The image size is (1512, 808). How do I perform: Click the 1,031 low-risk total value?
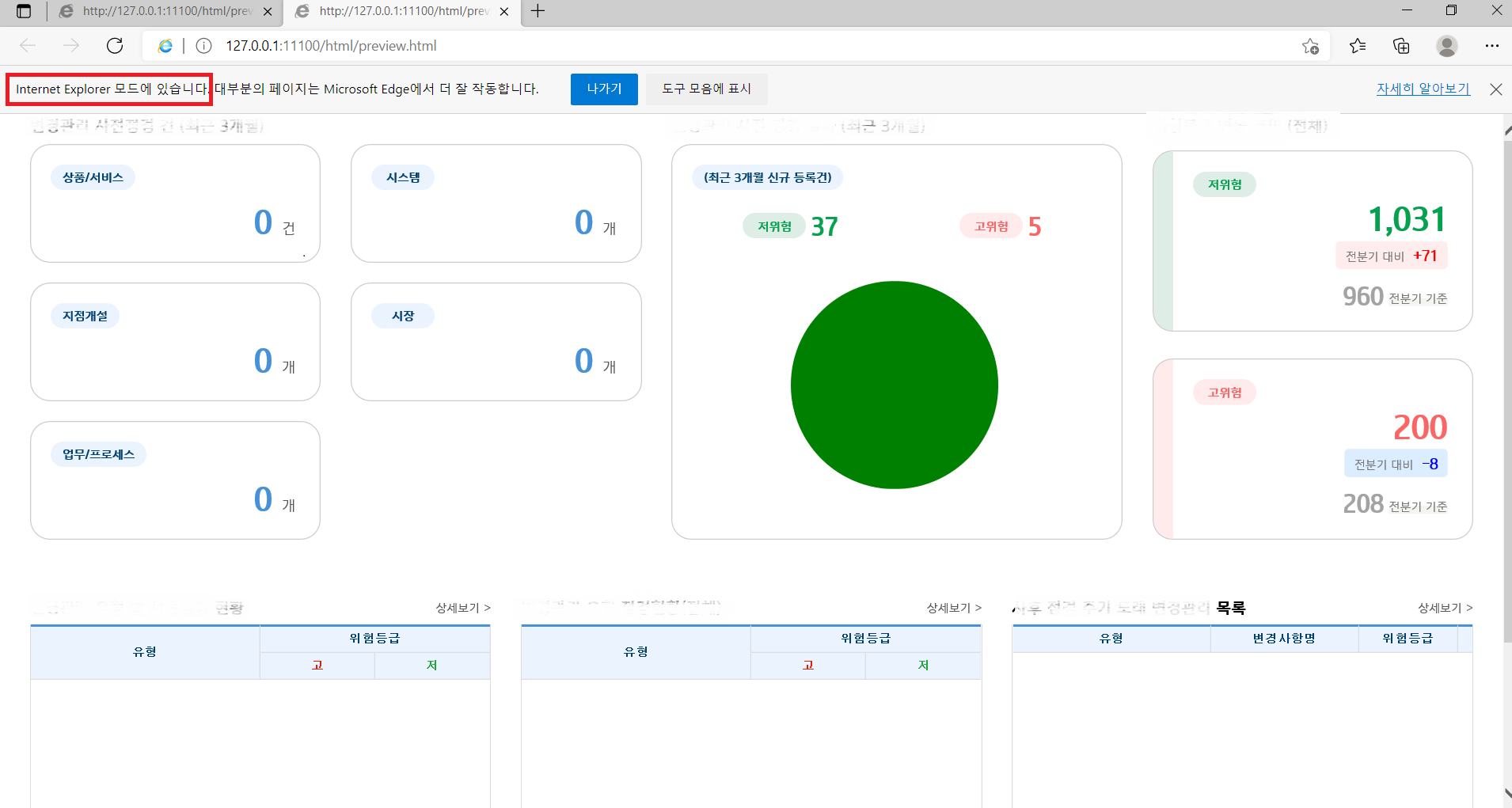click(x=1408, y=219)
